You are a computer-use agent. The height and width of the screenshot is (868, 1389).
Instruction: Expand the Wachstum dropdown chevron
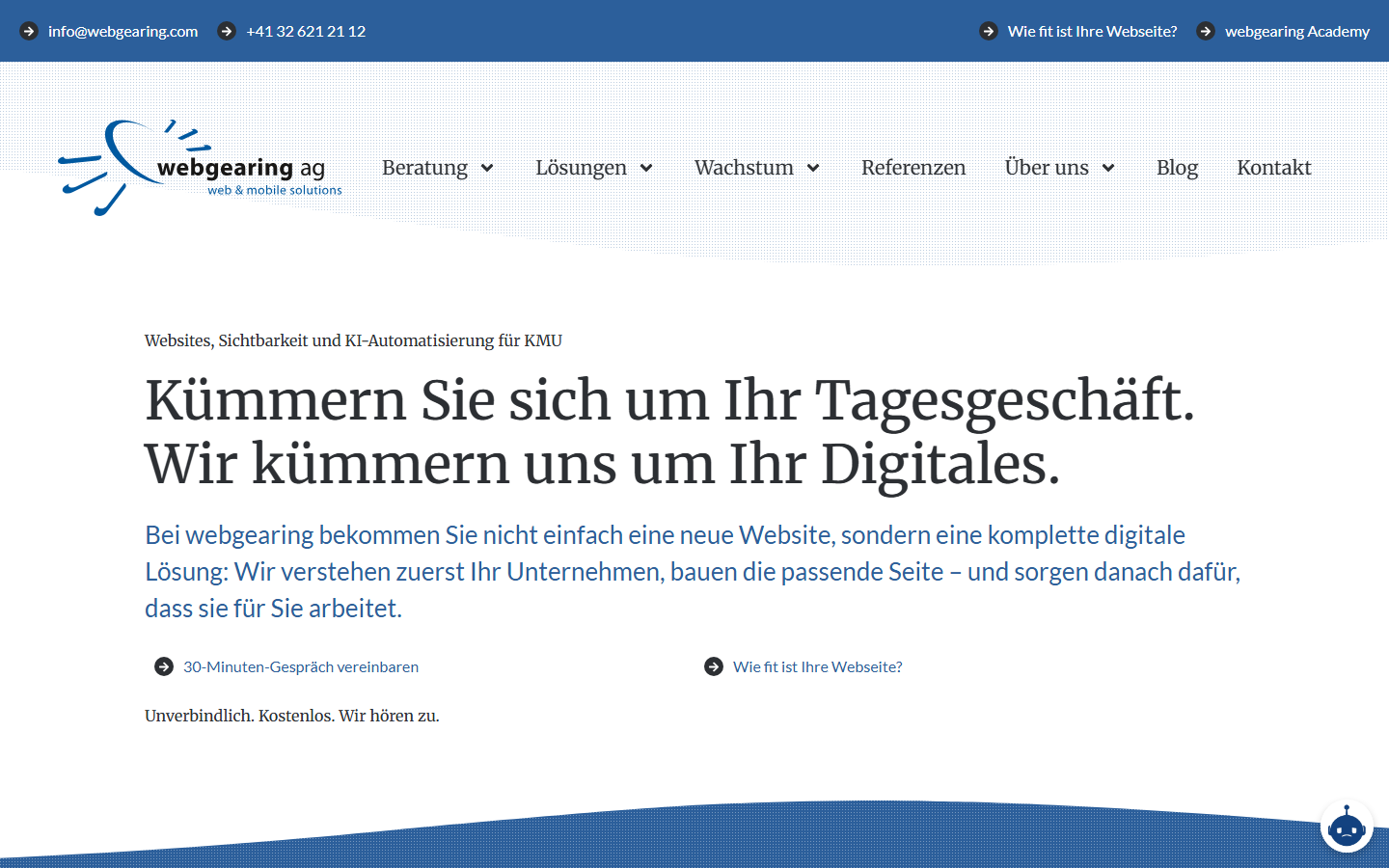(x=813, y=168)
